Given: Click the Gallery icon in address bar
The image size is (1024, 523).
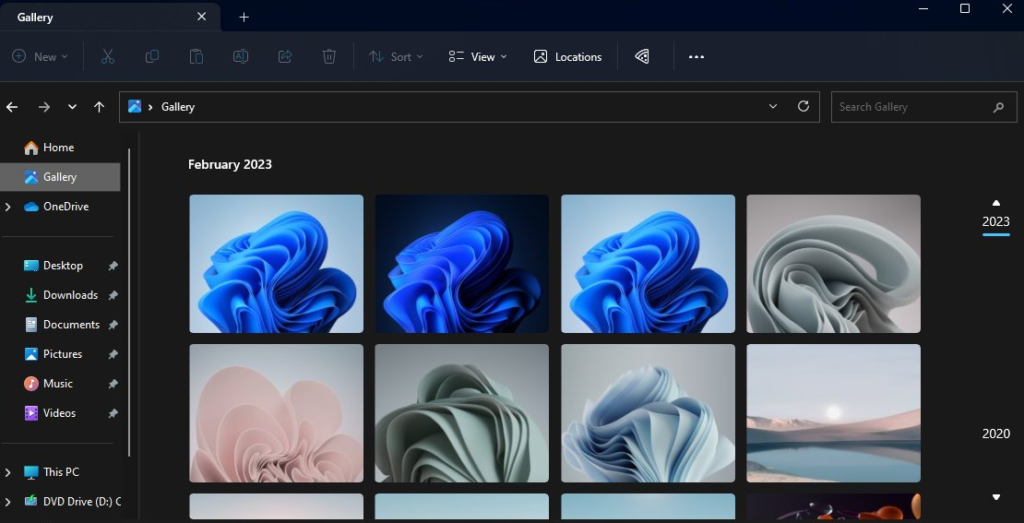Looking at the screenshot, I should coord(135,106).
